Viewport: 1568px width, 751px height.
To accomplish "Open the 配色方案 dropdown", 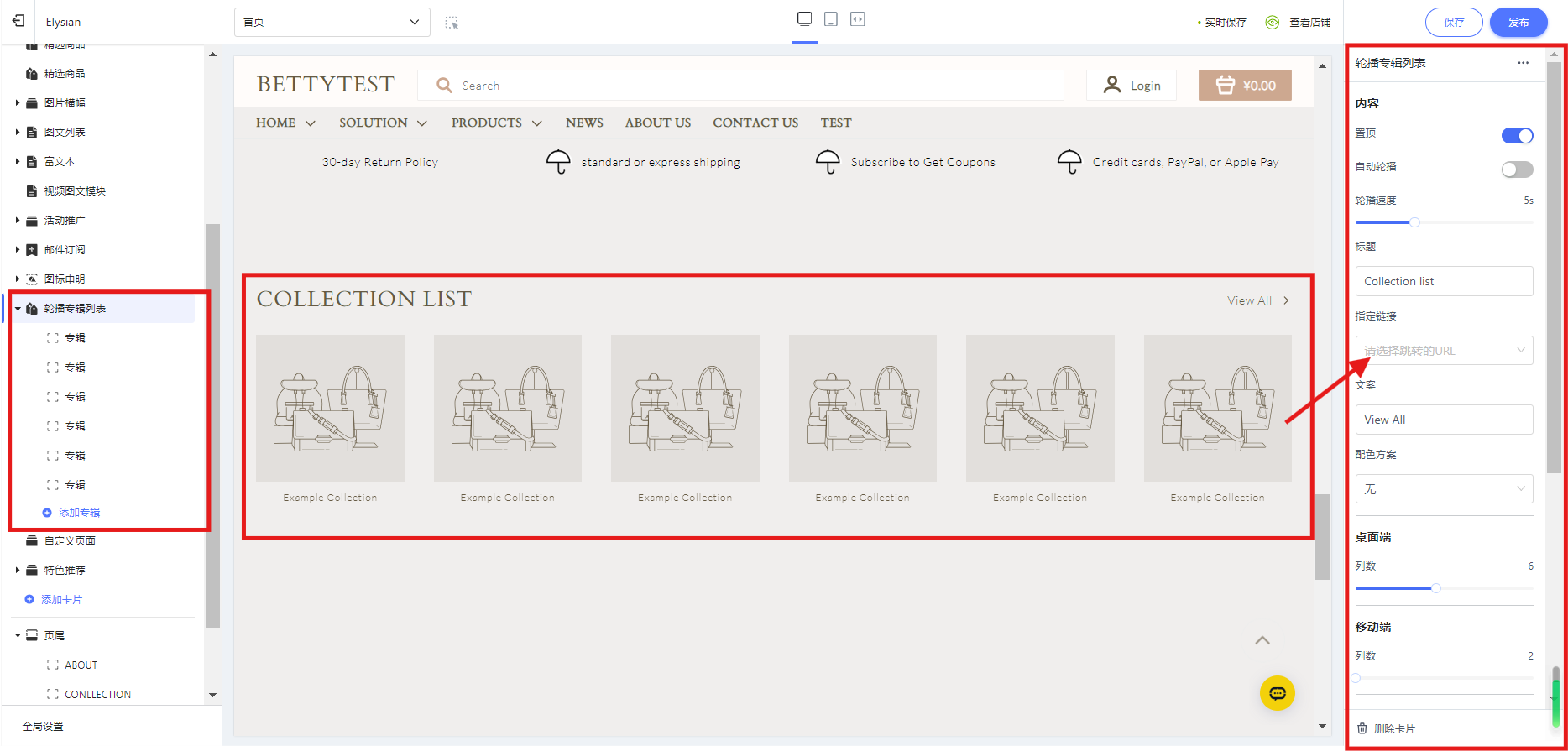I will point(1444,489).
